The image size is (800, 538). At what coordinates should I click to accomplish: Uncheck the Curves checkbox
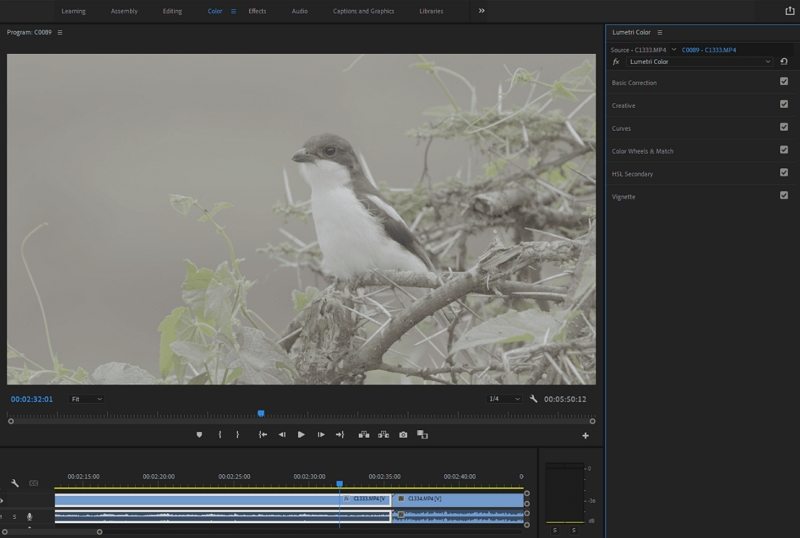784,127
